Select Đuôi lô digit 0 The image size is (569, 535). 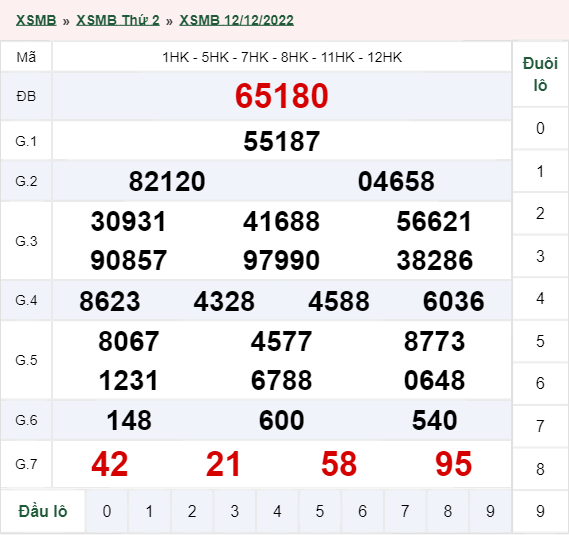tap(540, 128)
